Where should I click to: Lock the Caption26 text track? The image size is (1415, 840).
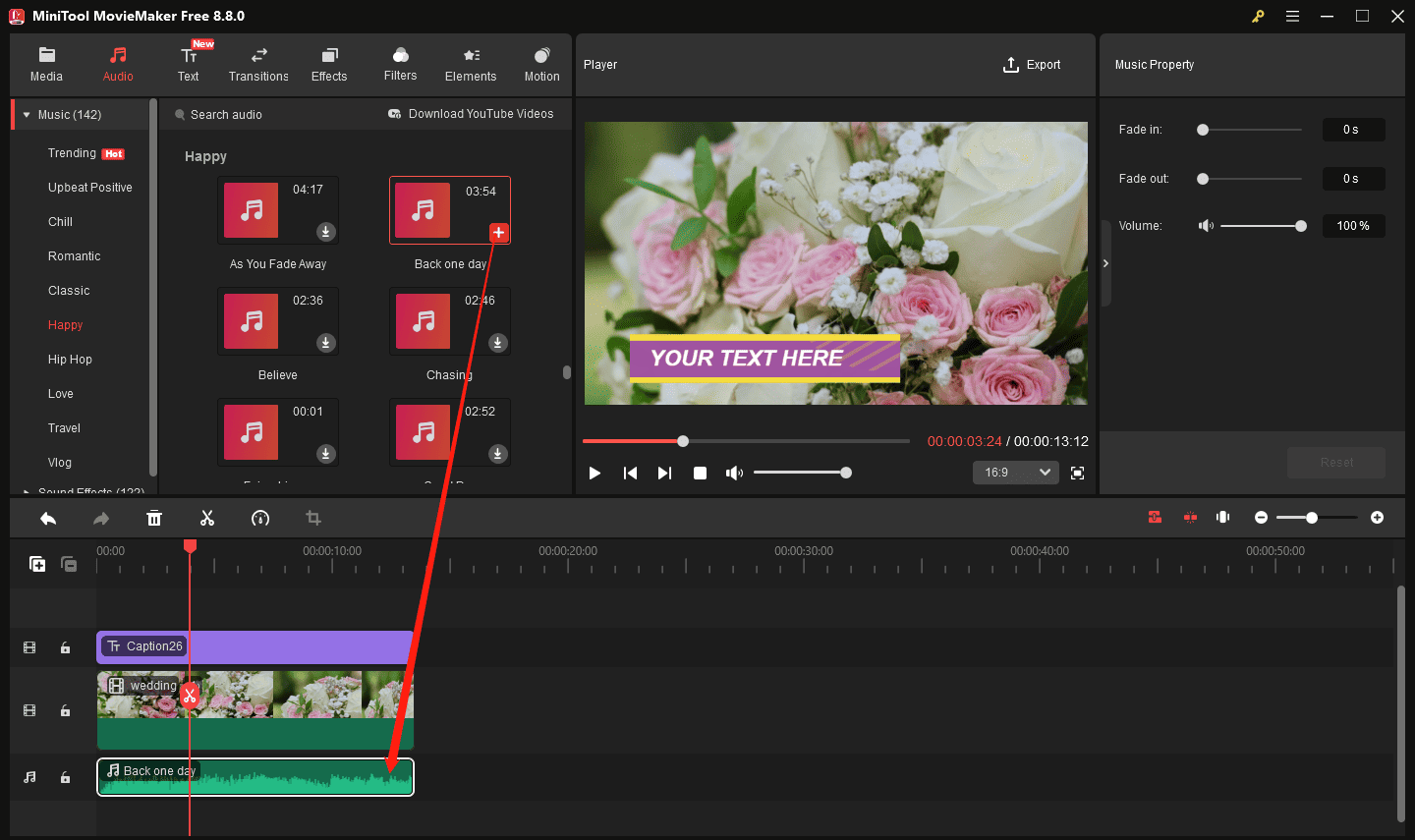coord(65,647)
